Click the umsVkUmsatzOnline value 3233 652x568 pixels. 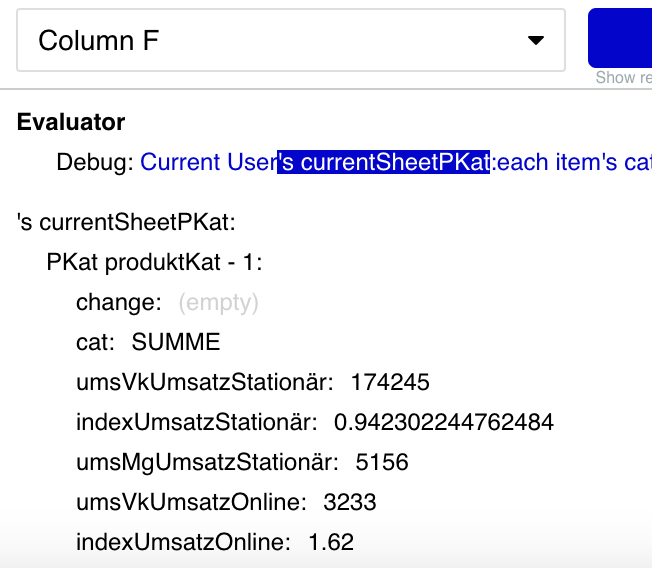point(350,502)
